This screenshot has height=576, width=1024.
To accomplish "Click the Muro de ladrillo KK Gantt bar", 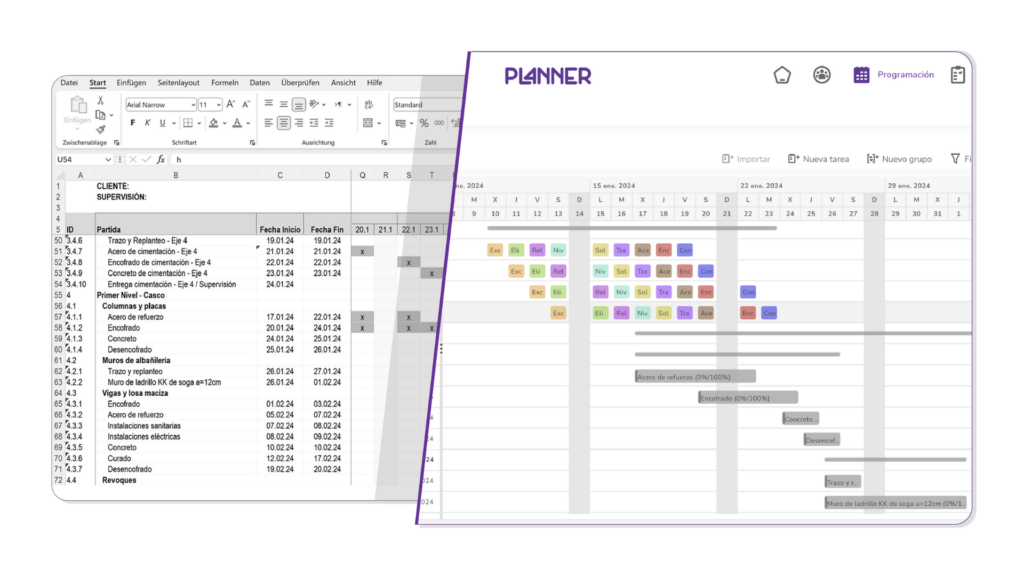I will (896, 504).
